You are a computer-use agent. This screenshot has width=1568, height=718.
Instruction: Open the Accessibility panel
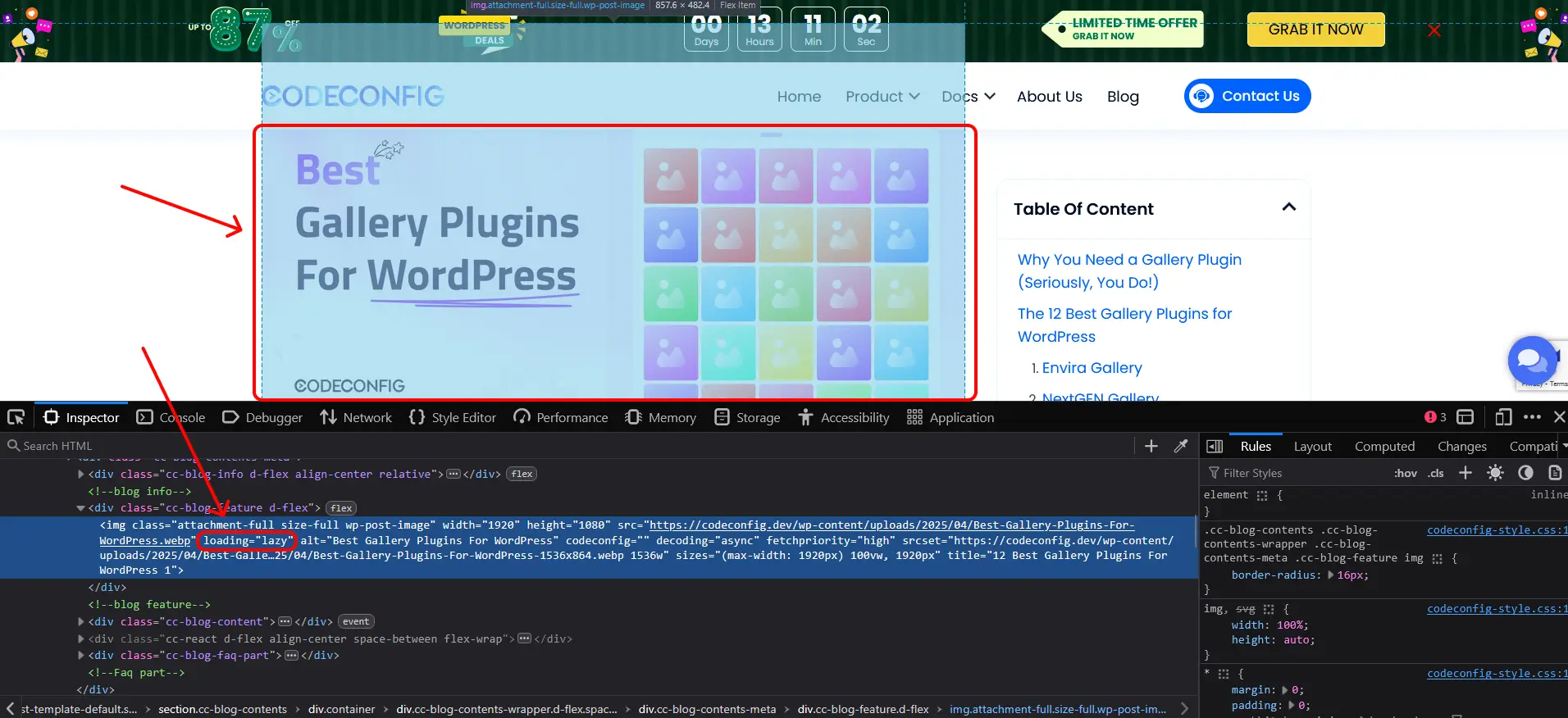[x=844, y=417]
